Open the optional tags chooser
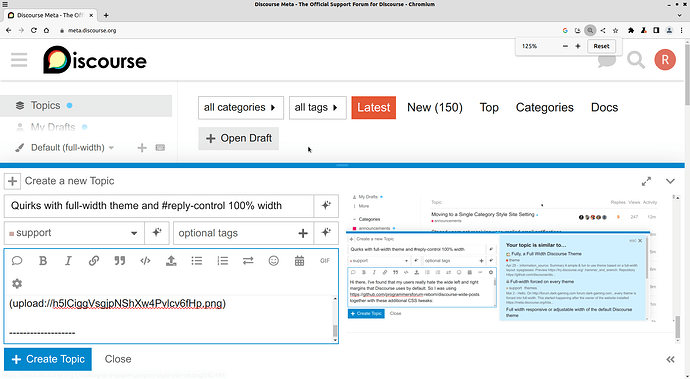690x379 pixels. [243, 233]
